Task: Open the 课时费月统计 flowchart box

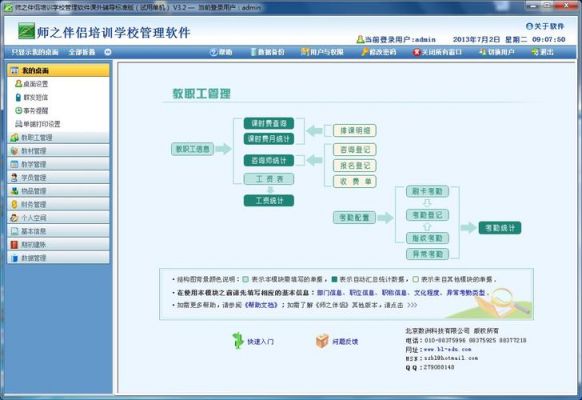Action: [269, 139]
